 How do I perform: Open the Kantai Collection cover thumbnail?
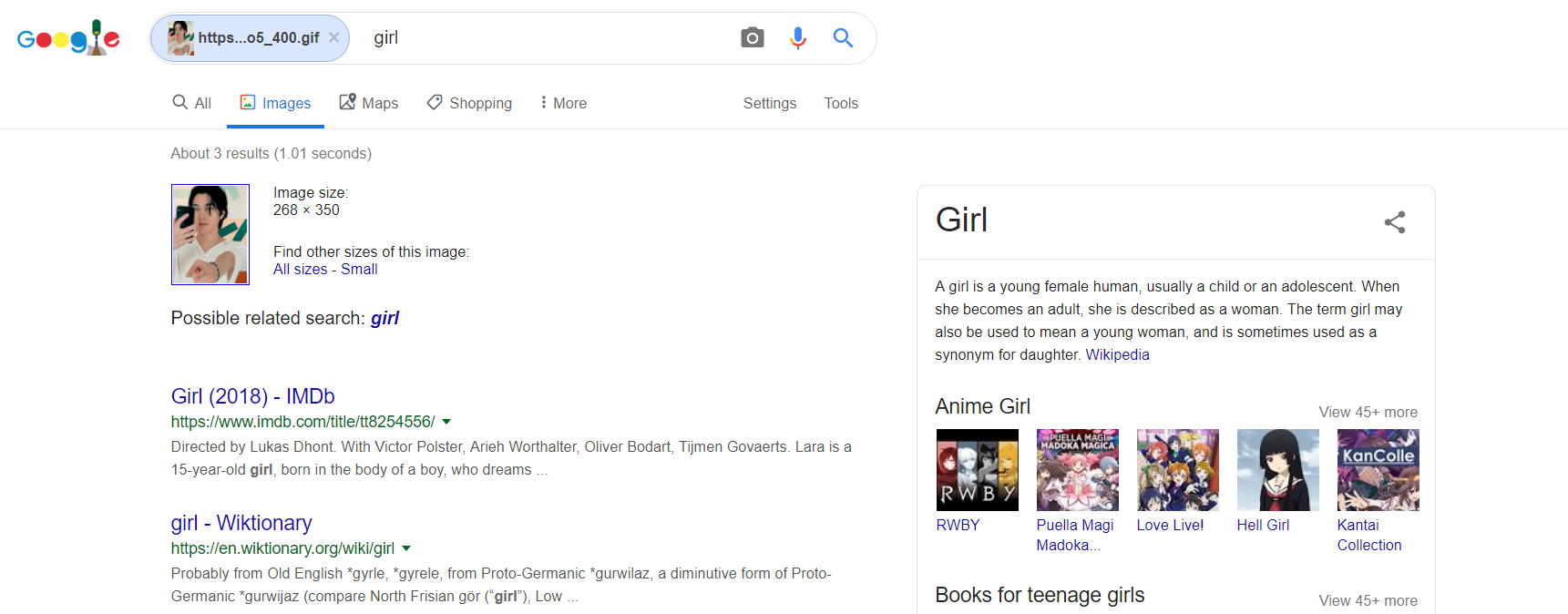(1378, 470)
